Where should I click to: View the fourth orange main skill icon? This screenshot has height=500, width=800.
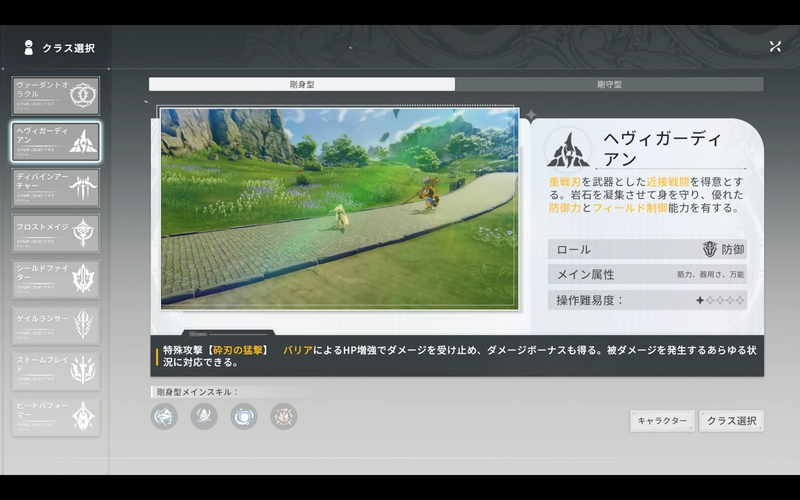tap(284, 416)
